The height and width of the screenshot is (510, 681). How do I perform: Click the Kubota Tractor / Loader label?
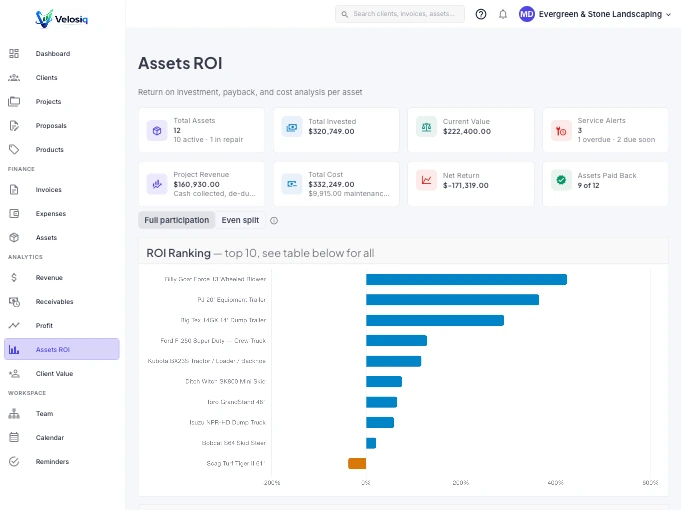(207, 361)
